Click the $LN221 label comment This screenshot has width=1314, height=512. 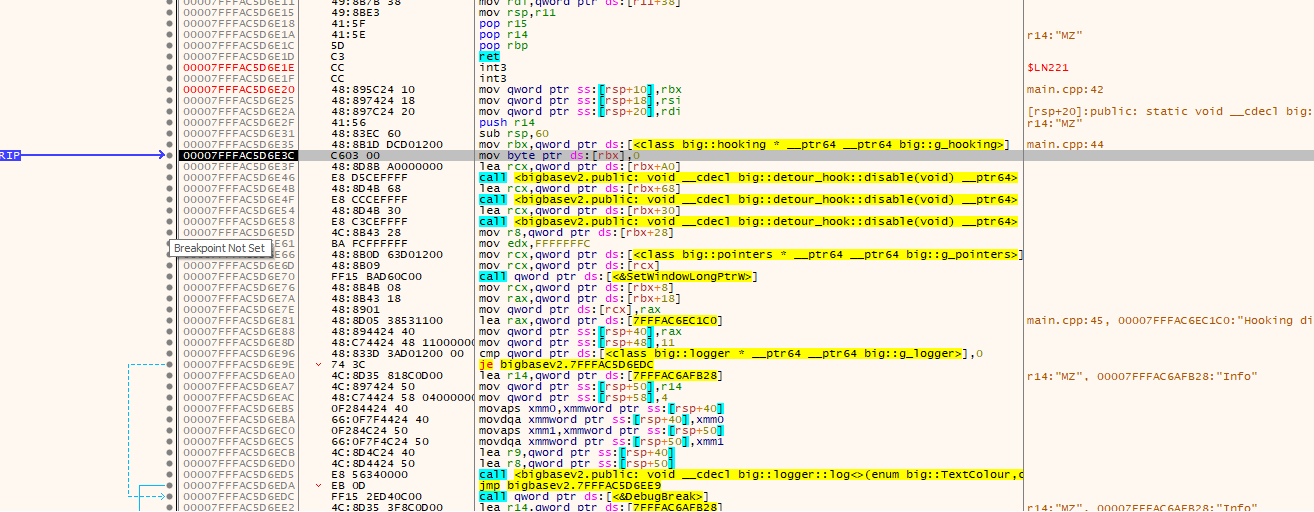pyautogui.click(x=1048, y=68)
